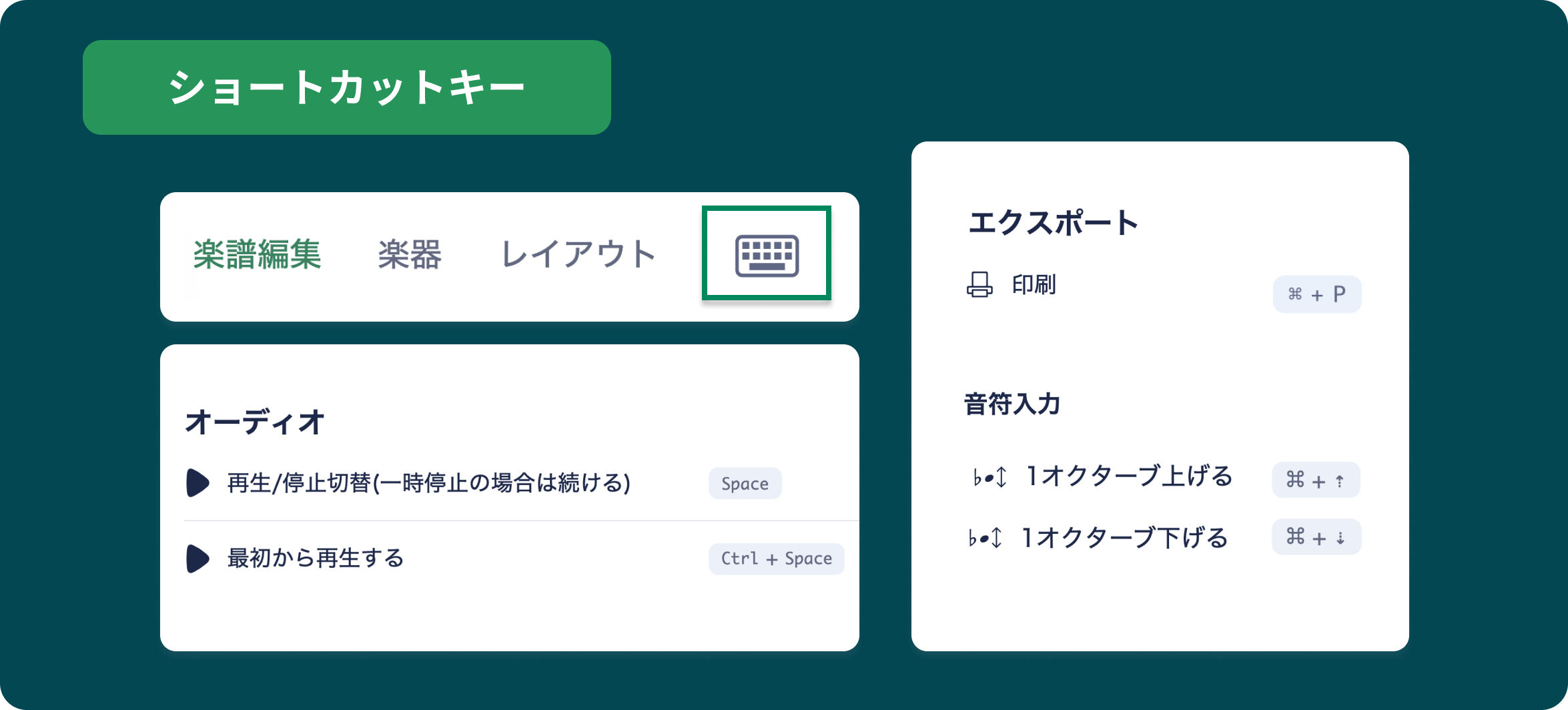Select the レイアウト tab
The width and height of the screenshot is (1568, 710).
click(x=578, y=254)
